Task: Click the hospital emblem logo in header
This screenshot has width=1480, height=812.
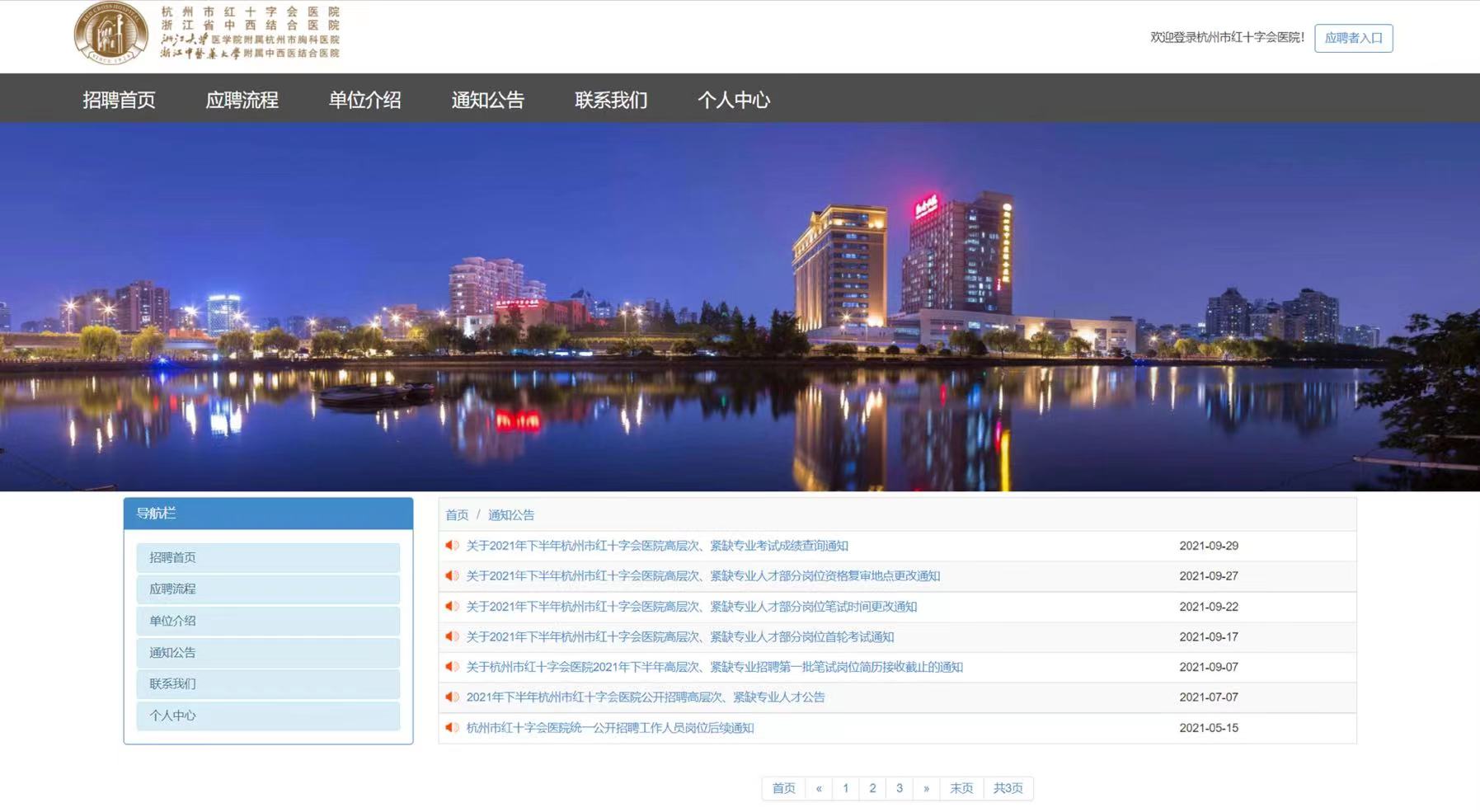Action: pos(110,33)
